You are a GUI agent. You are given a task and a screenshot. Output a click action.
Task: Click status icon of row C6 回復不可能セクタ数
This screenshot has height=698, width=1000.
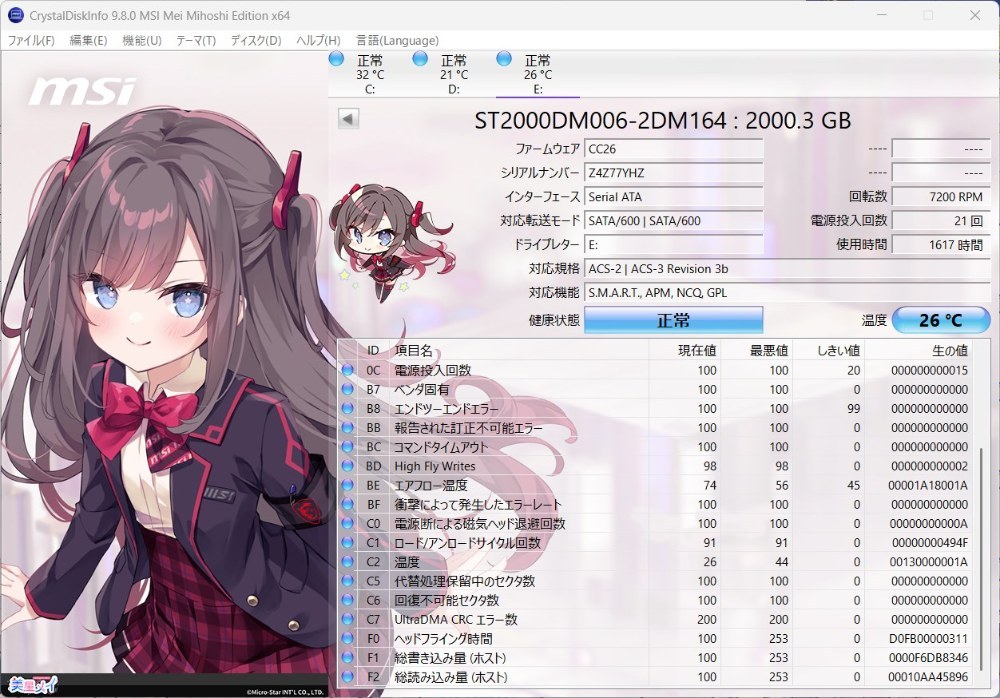(x=348, y=600)
